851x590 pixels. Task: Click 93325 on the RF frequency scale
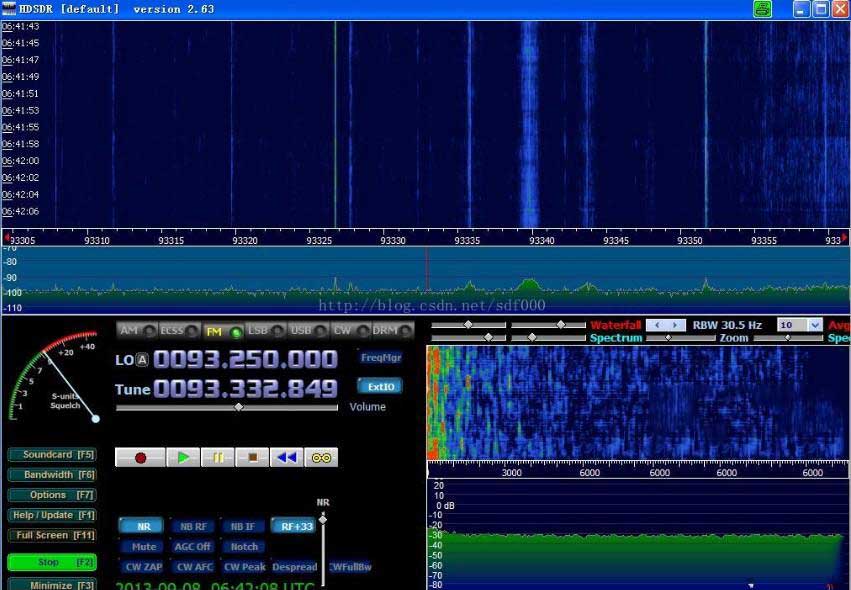coord(319,240)
